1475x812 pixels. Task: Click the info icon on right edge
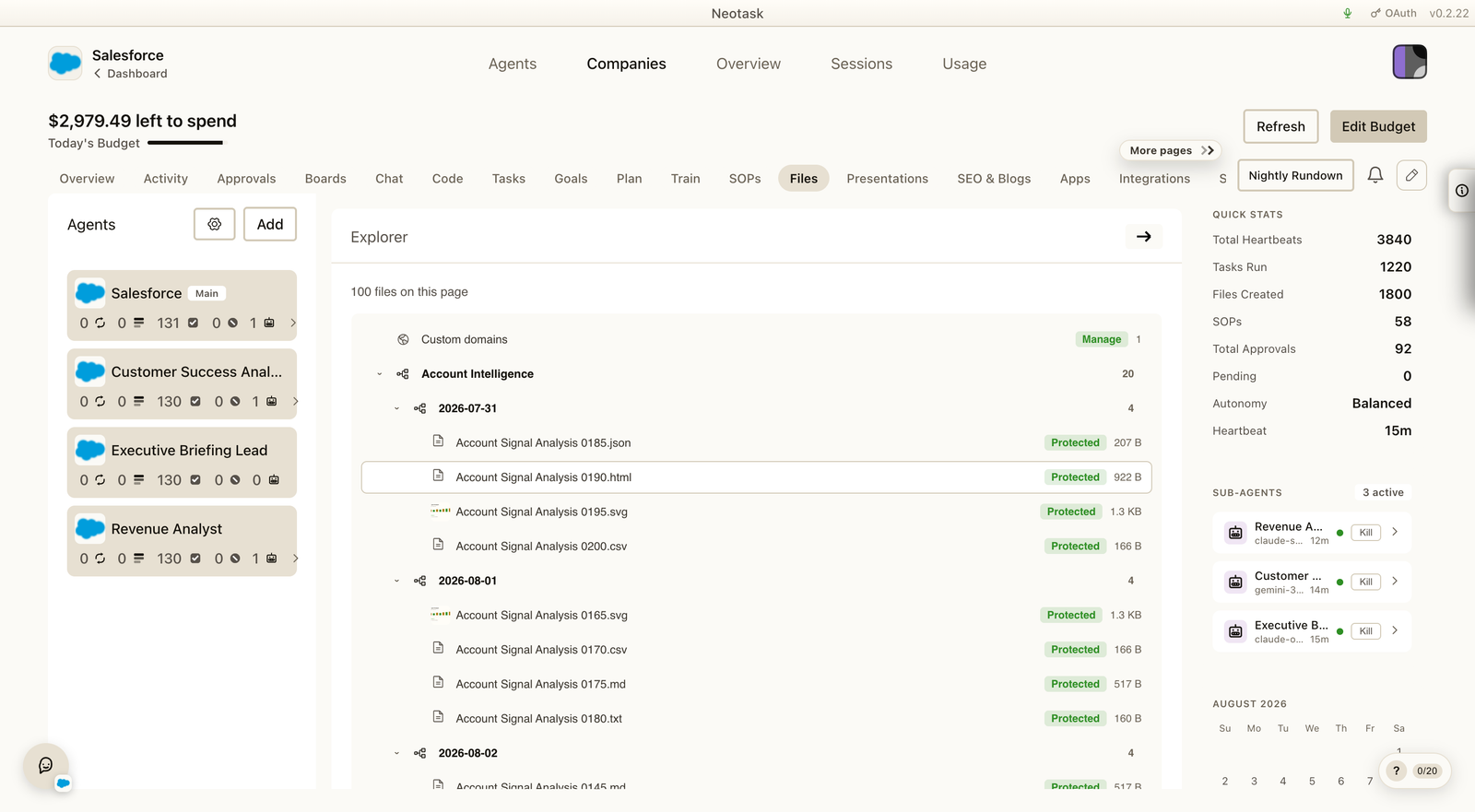pos(1462,191)
